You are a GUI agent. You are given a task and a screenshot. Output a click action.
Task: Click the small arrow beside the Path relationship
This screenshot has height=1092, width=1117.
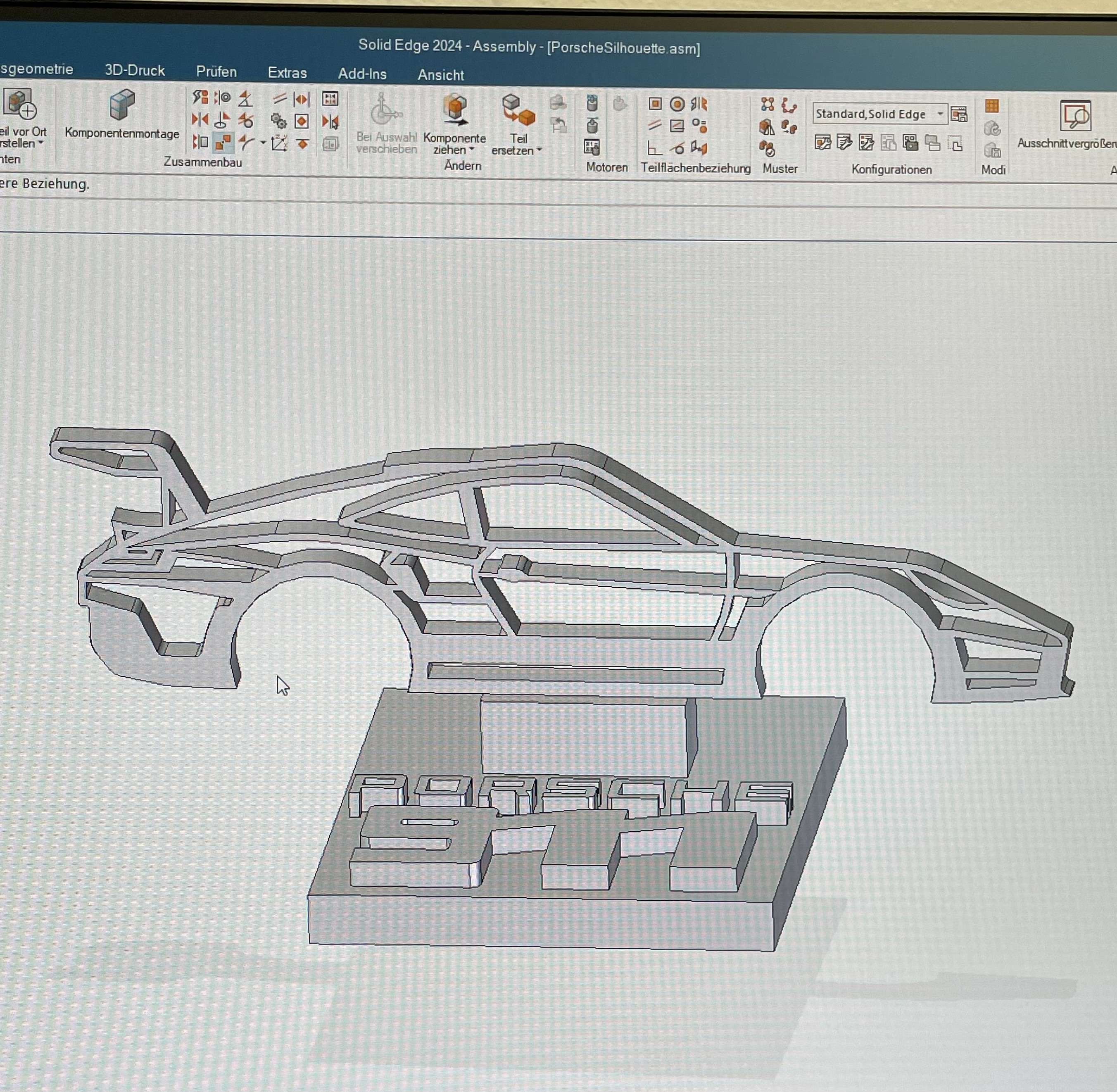[x=263, y=143]
